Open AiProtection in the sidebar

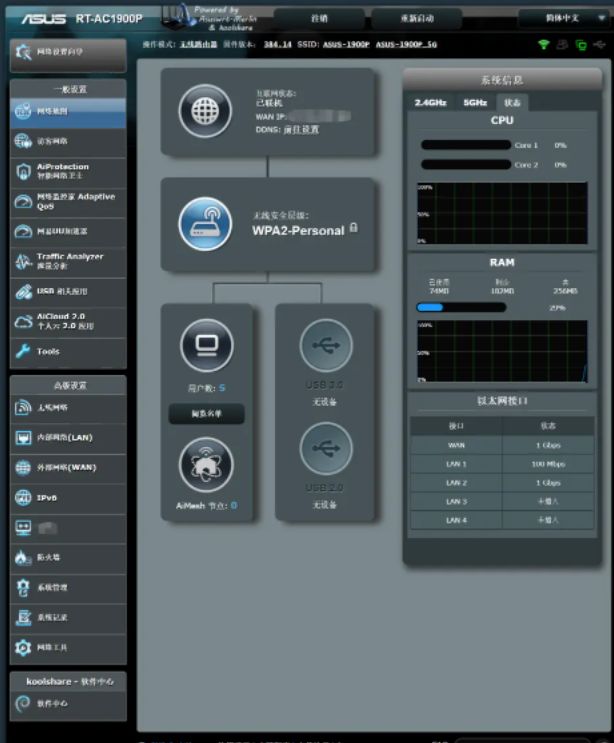click(68, 171)
